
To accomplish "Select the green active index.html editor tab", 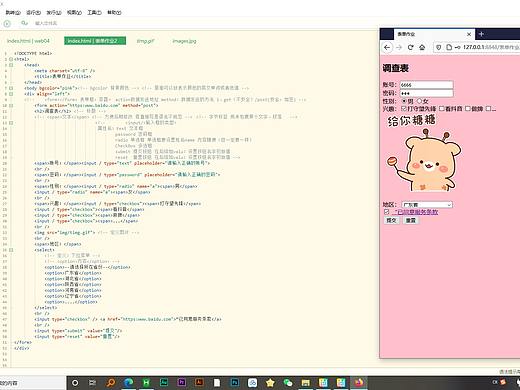I will point(95,41).
